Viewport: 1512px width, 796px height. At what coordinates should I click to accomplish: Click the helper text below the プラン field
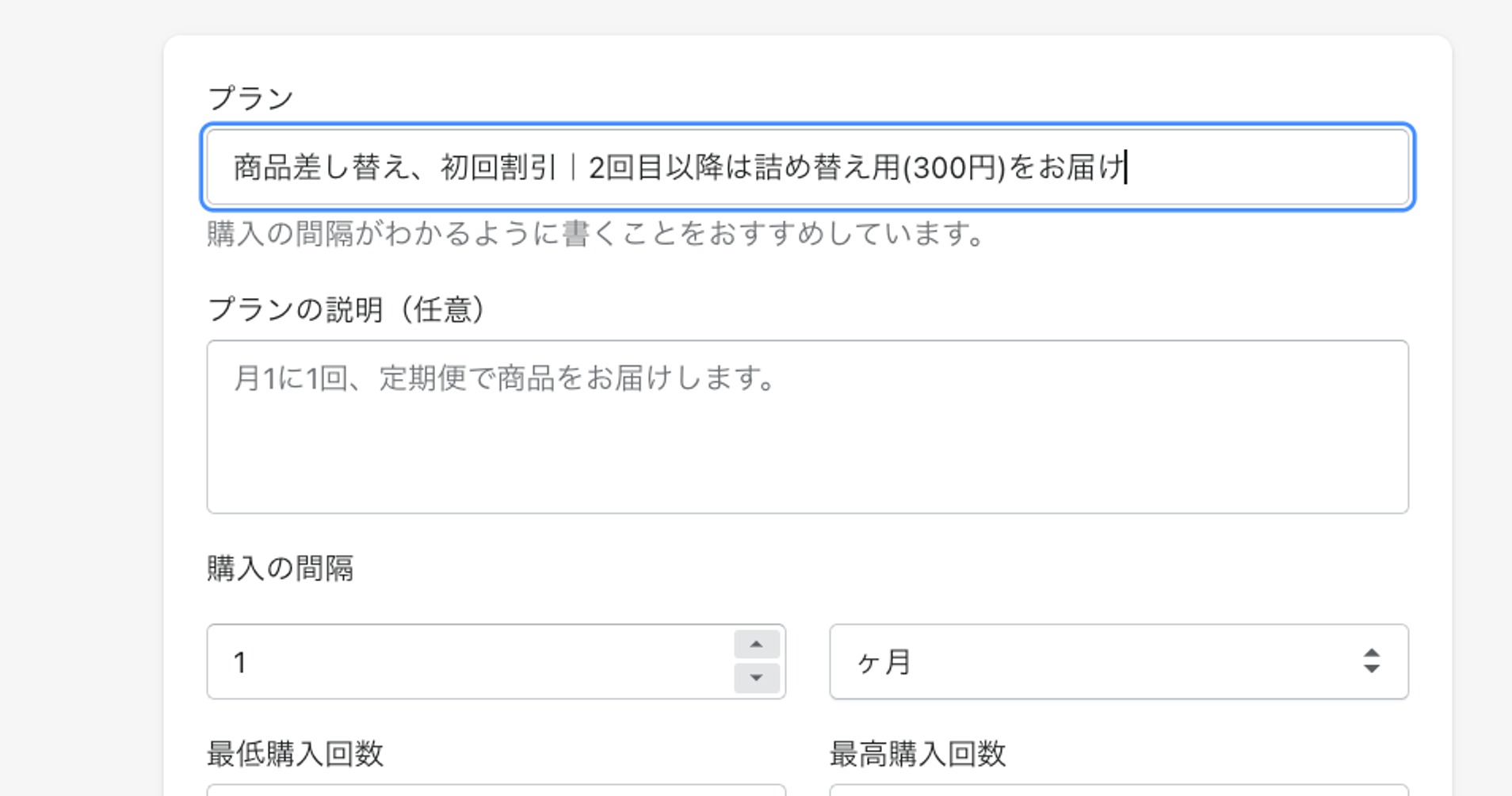[x=595, y=235]
